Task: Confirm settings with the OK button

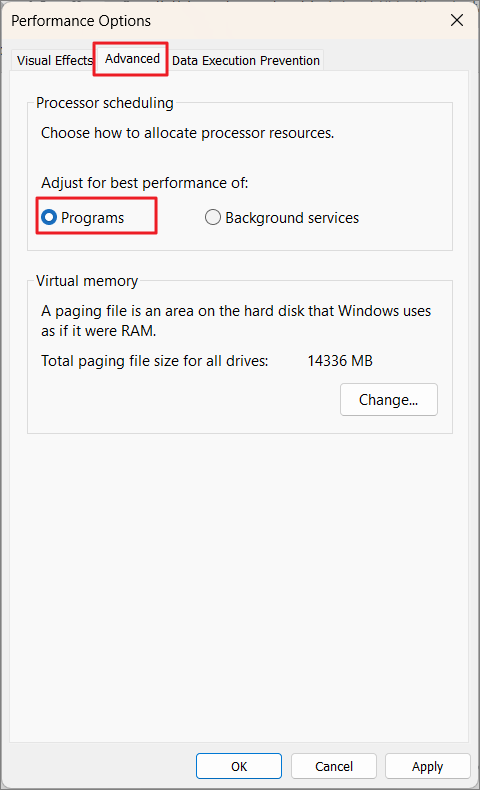Action: tap(239, 766)
